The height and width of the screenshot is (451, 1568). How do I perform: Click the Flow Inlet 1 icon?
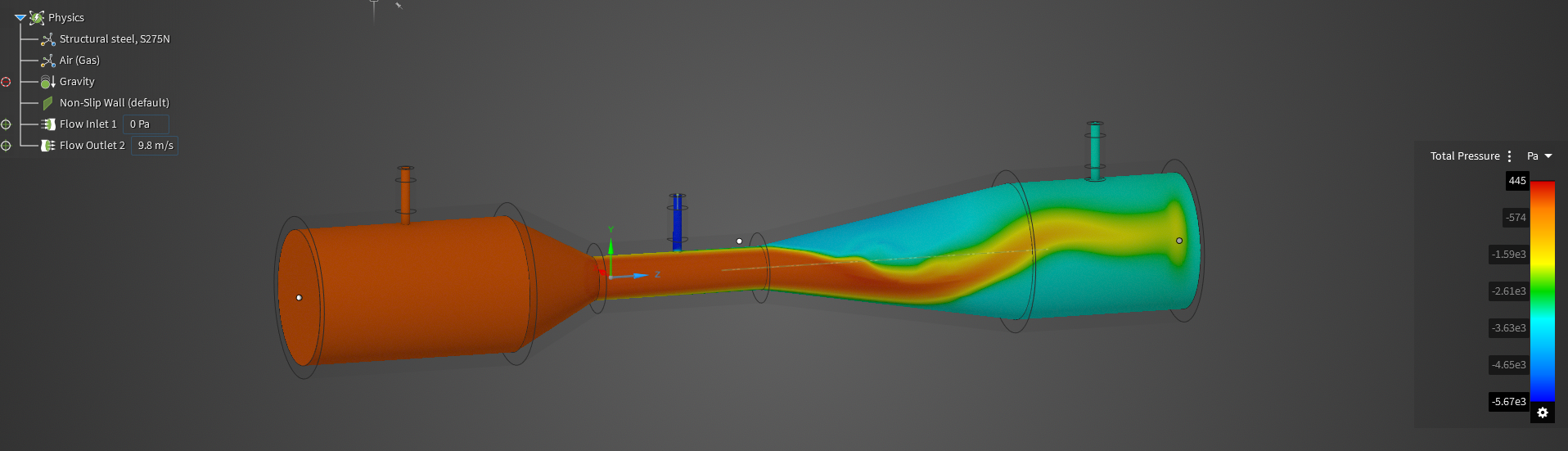pos(48,124)
